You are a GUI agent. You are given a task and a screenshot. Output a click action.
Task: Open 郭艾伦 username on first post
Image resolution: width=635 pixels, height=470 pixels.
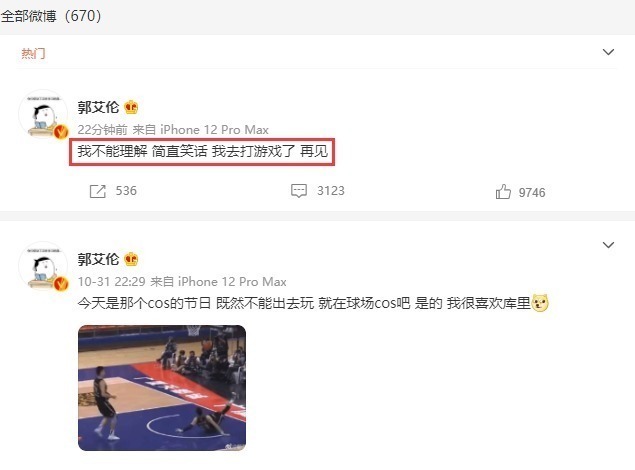point(98,107)
